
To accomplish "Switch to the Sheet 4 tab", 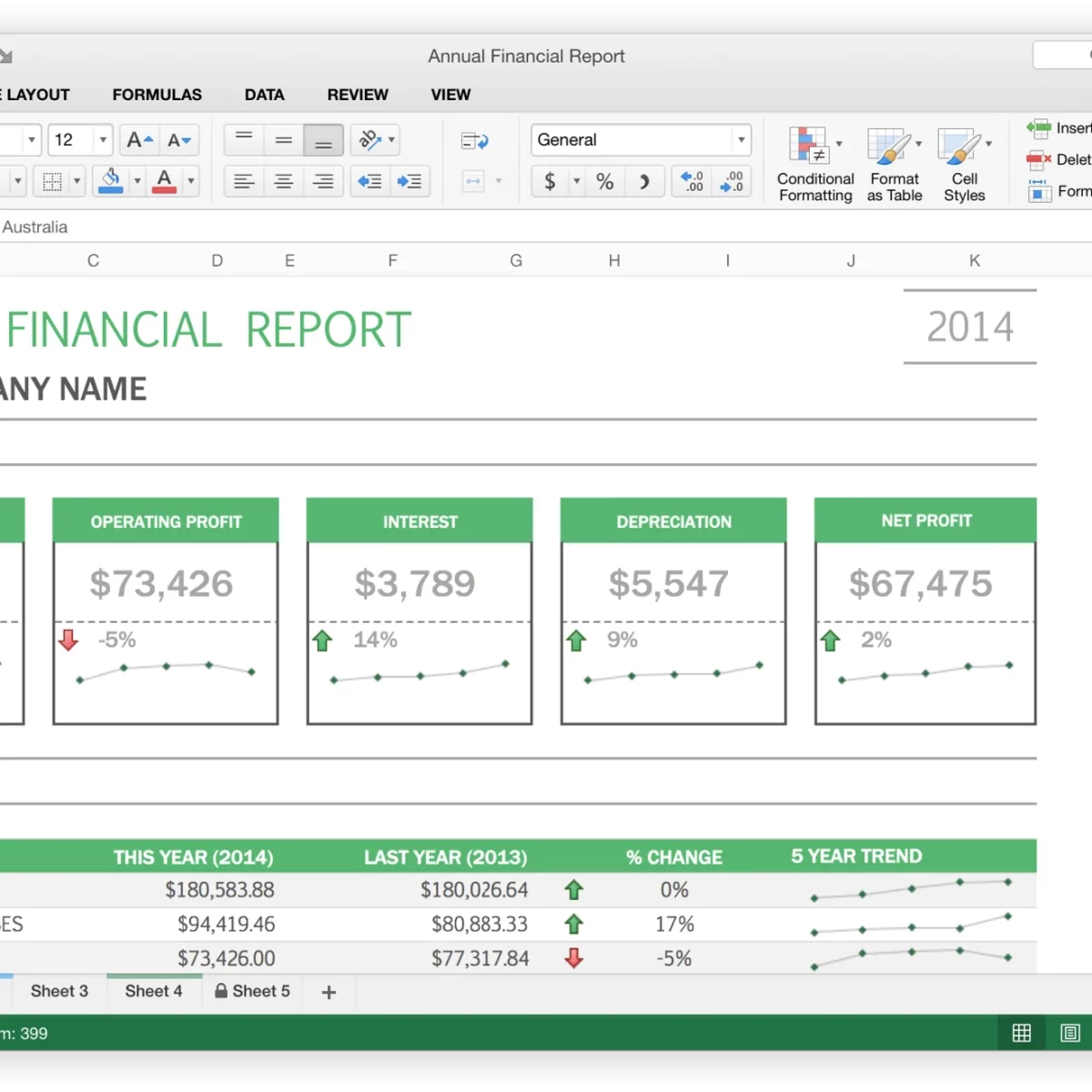I will (154, 991).
